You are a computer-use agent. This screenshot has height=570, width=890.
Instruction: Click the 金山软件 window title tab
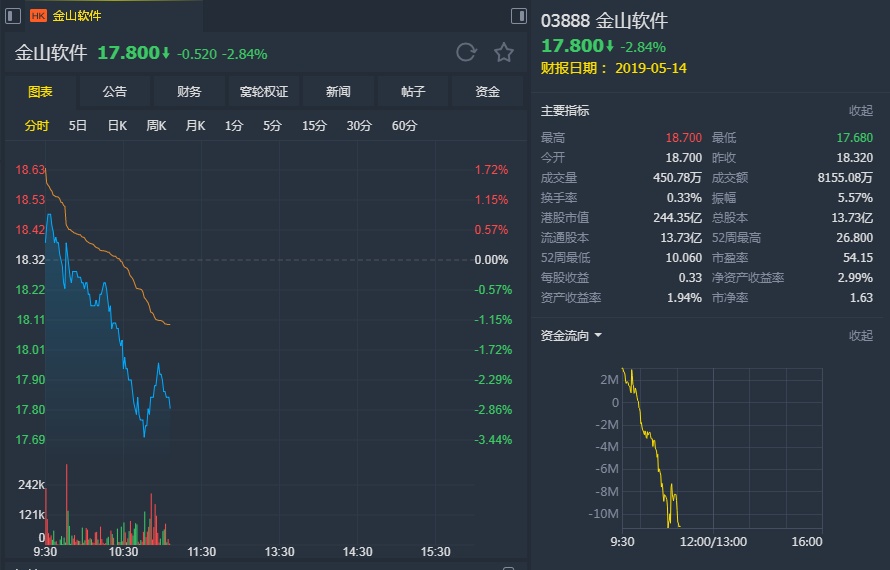point(76,16)
